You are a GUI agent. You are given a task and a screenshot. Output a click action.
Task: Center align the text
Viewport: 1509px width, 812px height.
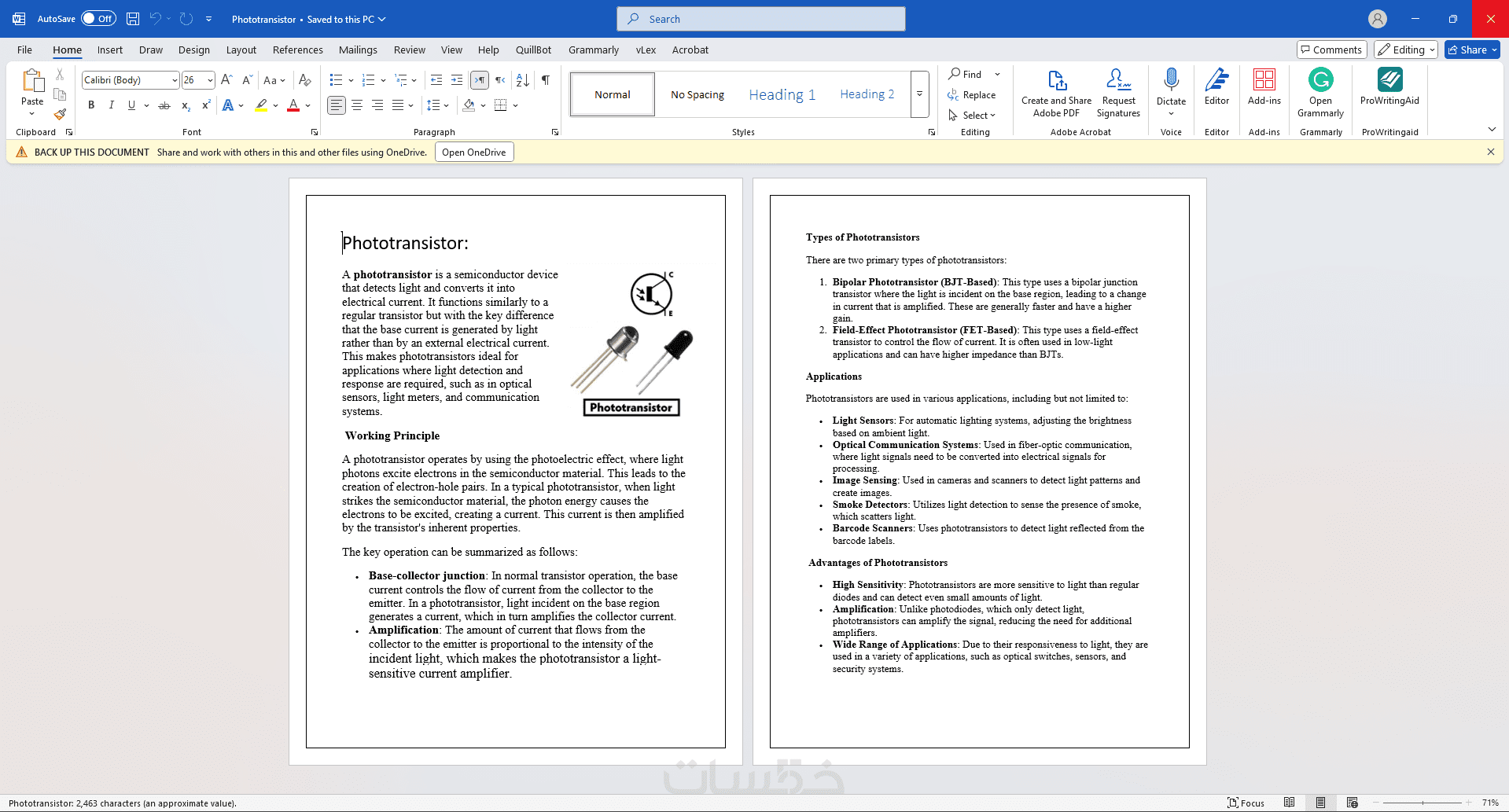pyautogui.click(x=357, y=105)
